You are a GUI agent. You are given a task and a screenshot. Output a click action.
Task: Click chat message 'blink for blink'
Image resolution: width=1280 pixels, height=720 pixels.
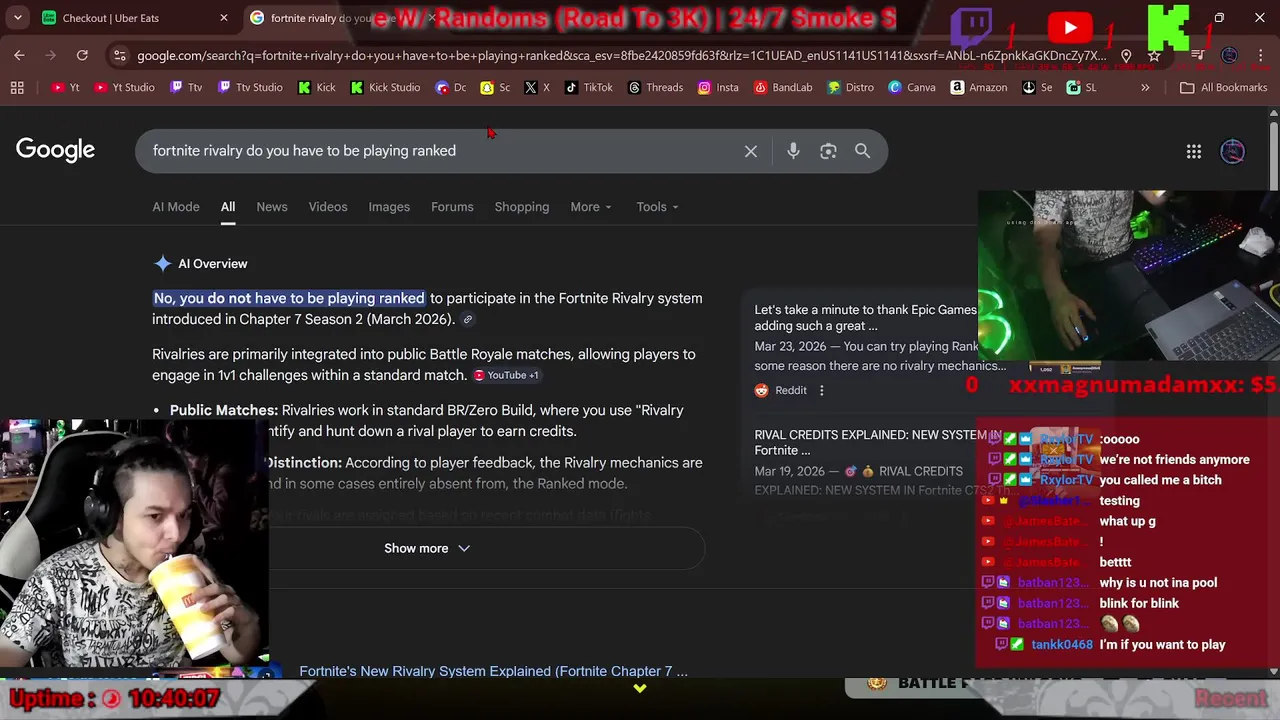(x=1139, y=603)
